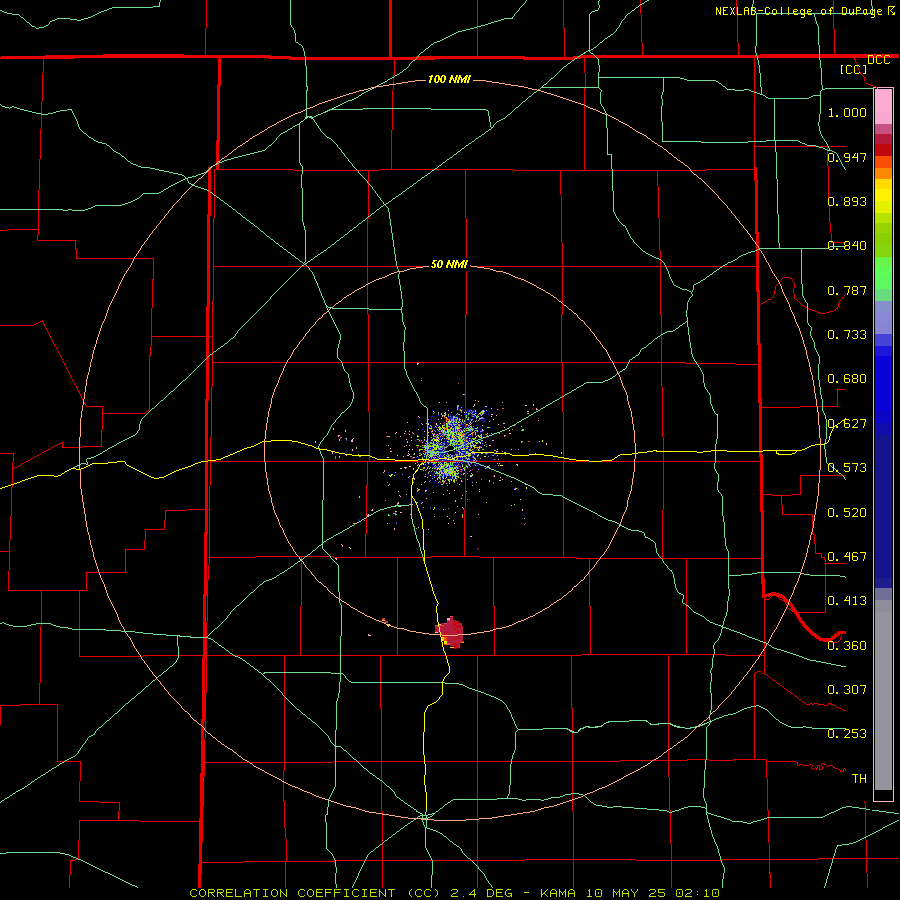Click the TH threshold label
Image resolution: width=900 pixels, height=900 pixels.
coord(859,778)
